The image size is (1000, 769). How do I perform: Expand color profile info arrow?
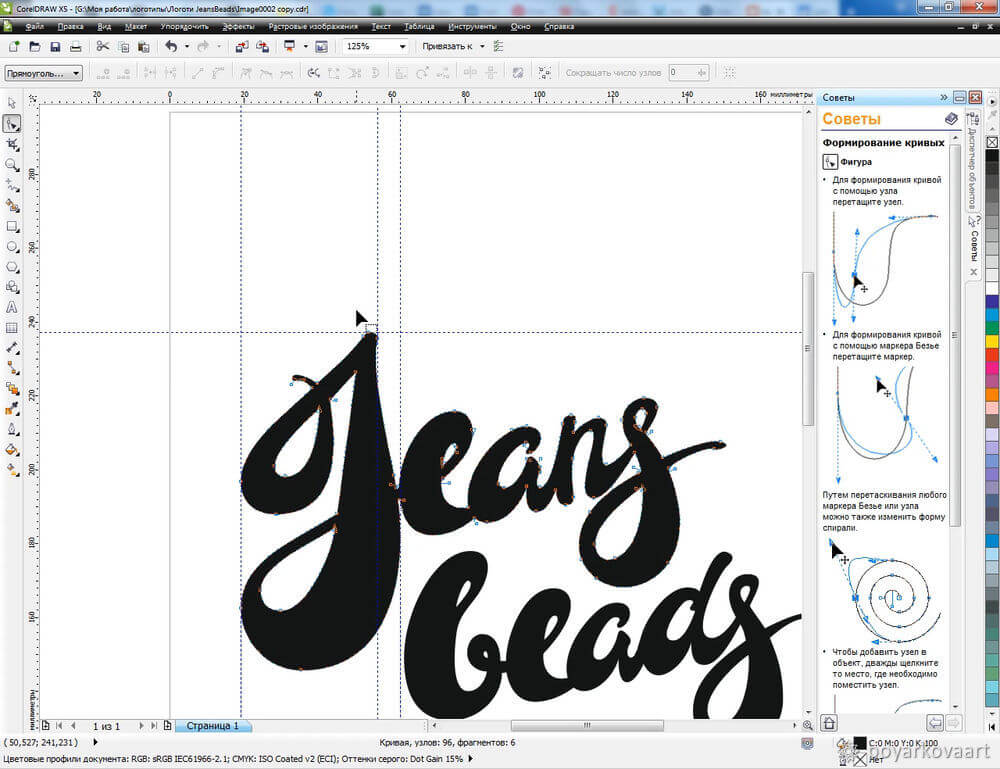point(471,759)
